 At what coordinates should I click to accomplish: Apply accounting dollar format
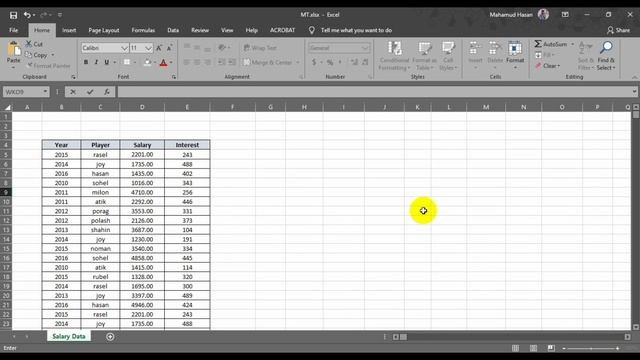coord(313,62)
